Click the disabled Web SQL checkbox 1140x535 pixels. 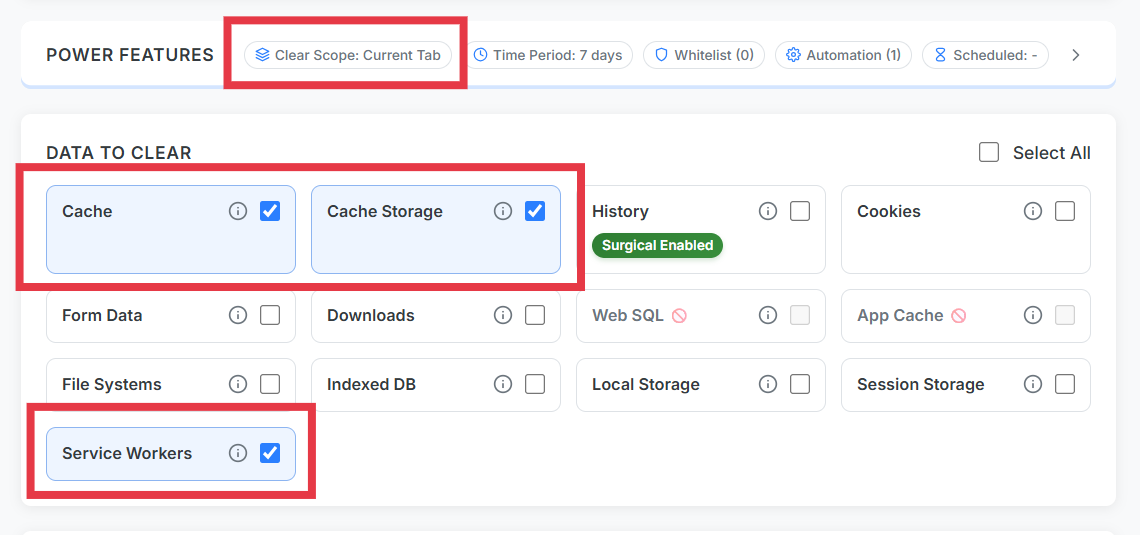point(800,315)
